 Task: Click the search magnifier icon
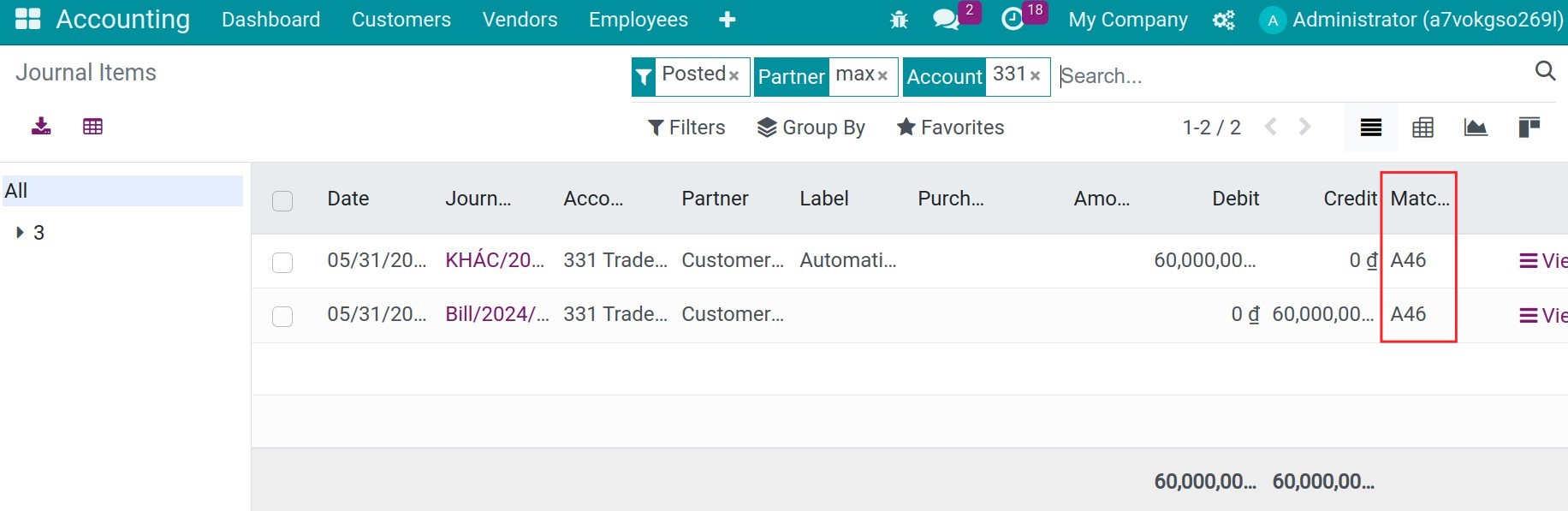point(1545,71)
